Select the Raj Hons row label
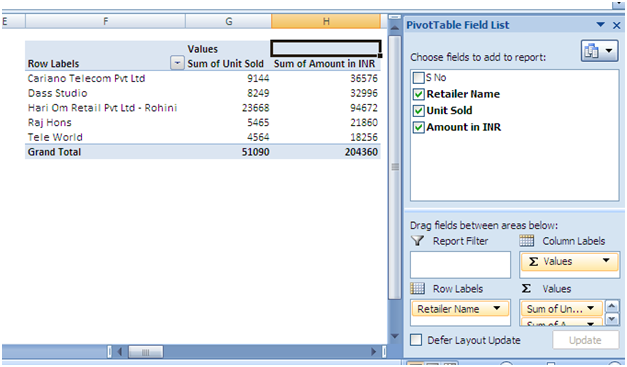 pos(50,123)
